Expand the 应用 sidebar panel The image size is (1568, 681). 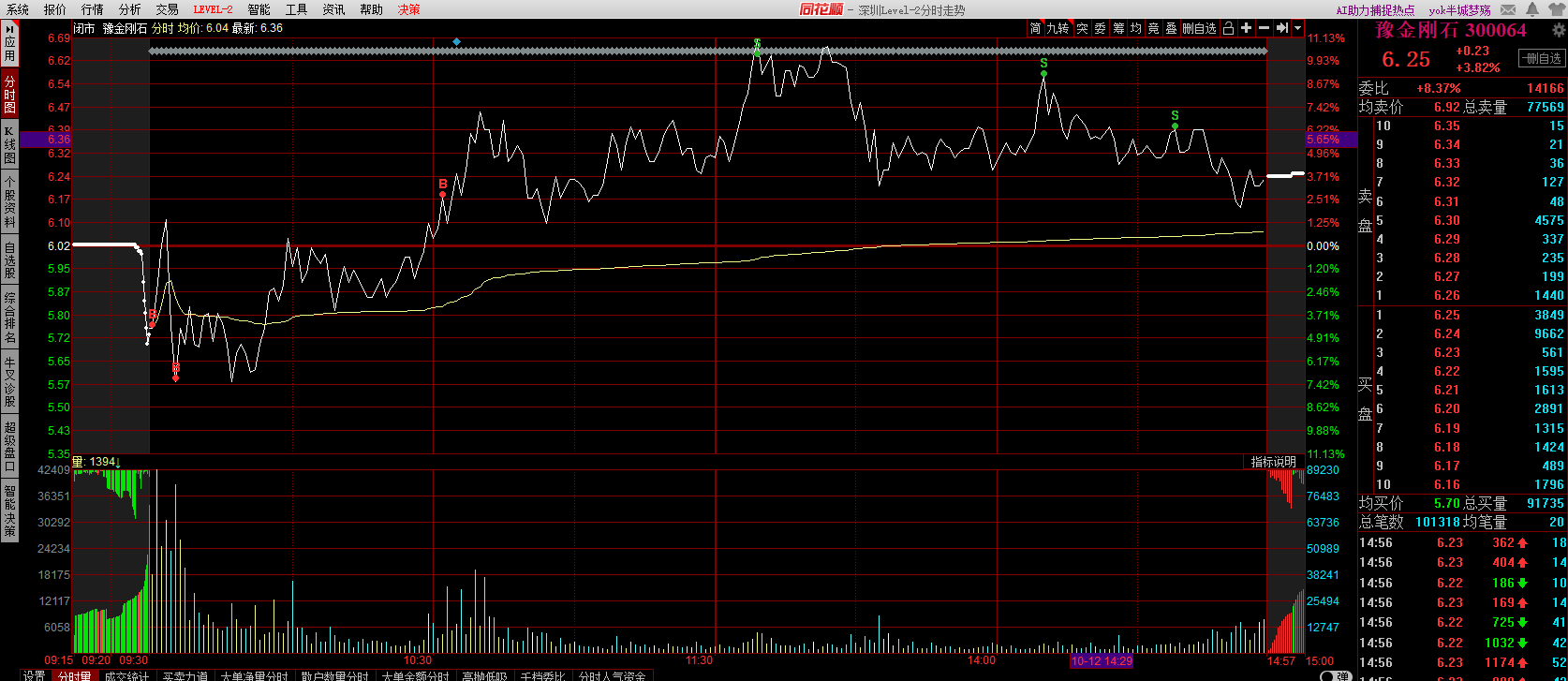pyautogui.click(x=10, y=42)
